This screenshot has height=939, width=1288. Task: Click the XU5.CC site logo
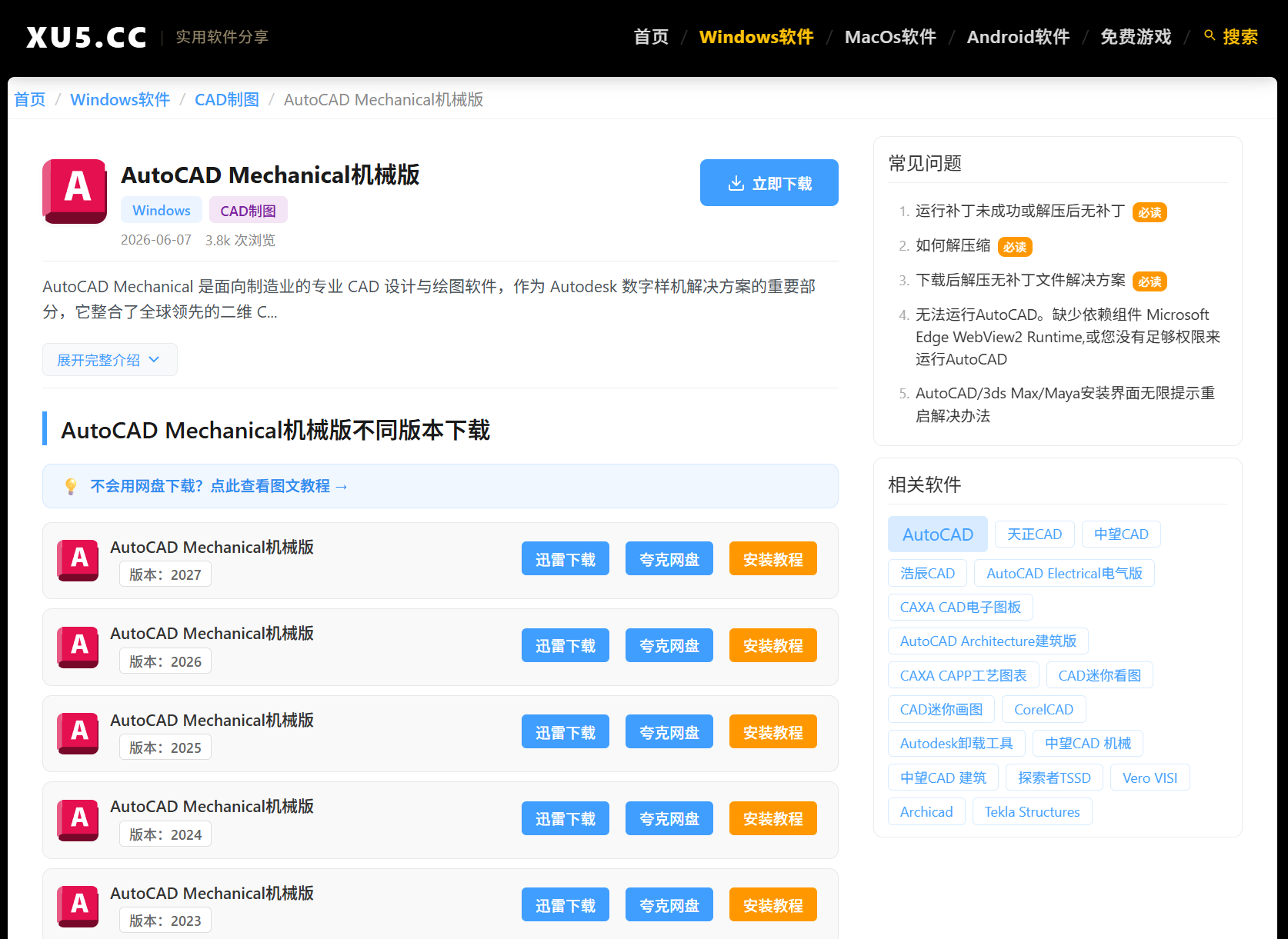click(86, 37)
